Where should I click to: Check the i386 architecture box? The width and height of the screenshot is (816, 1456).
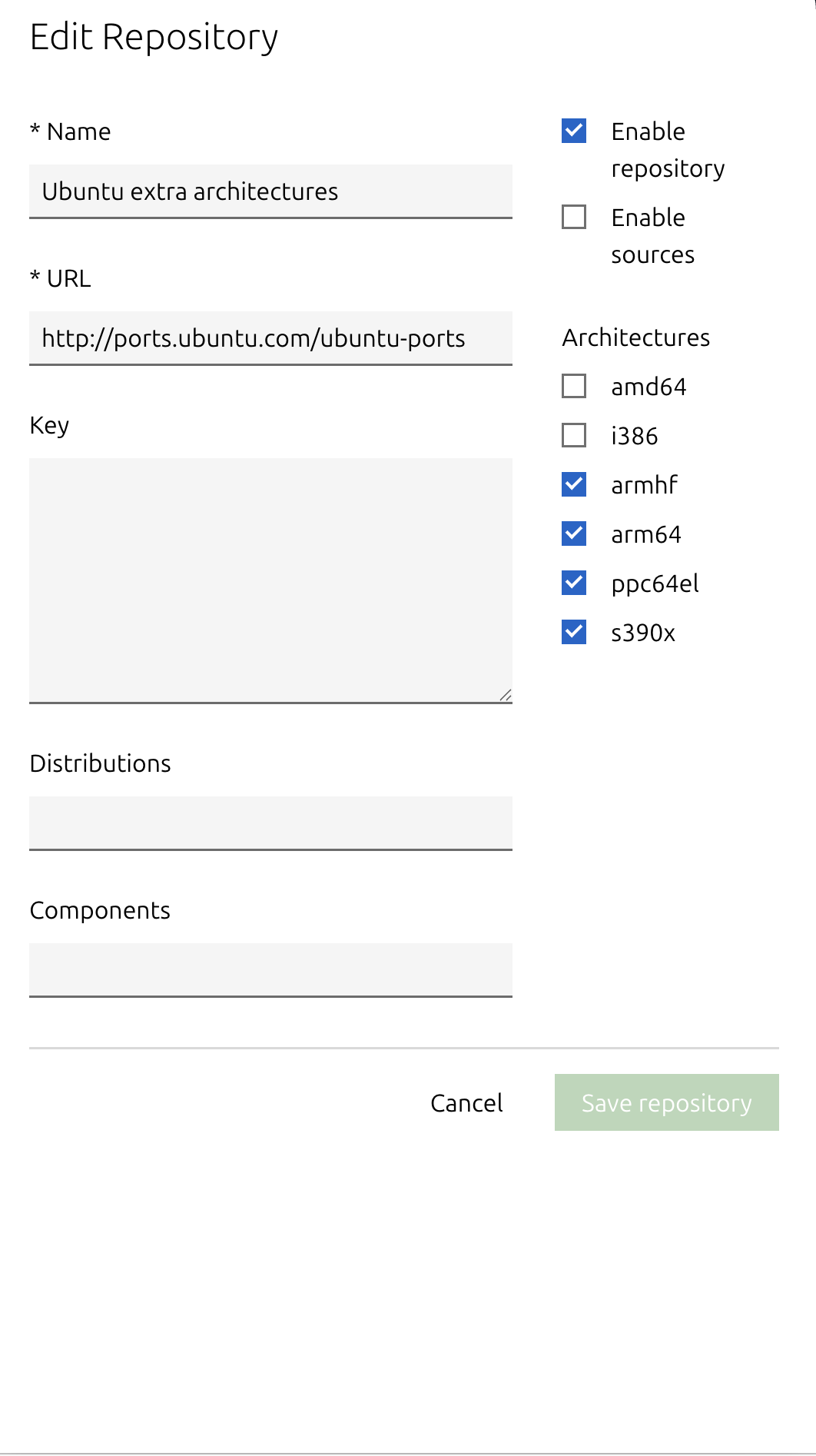point(574,435)
